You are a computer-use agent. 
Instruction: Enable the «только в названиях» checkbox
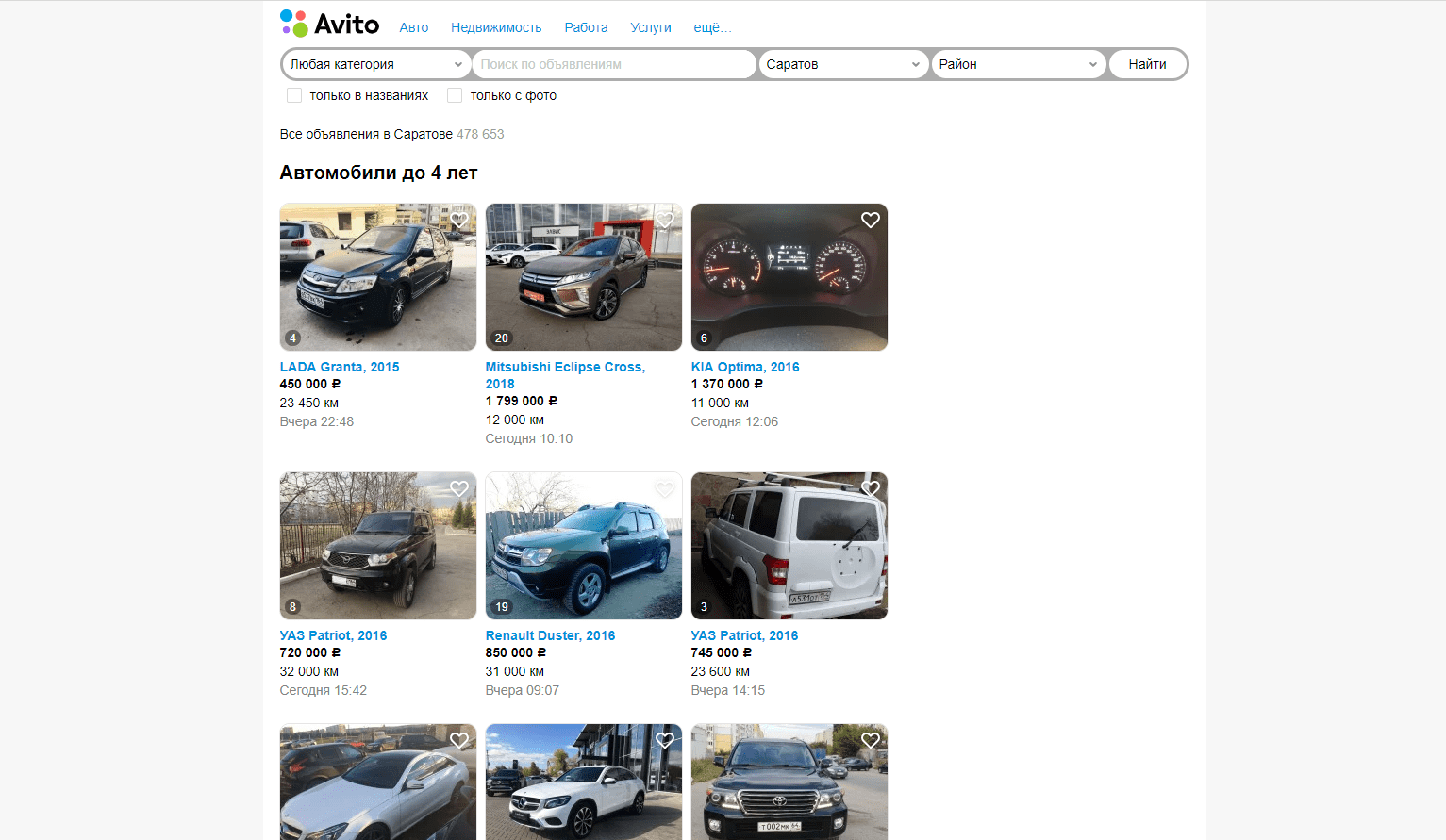pos(294,95)
